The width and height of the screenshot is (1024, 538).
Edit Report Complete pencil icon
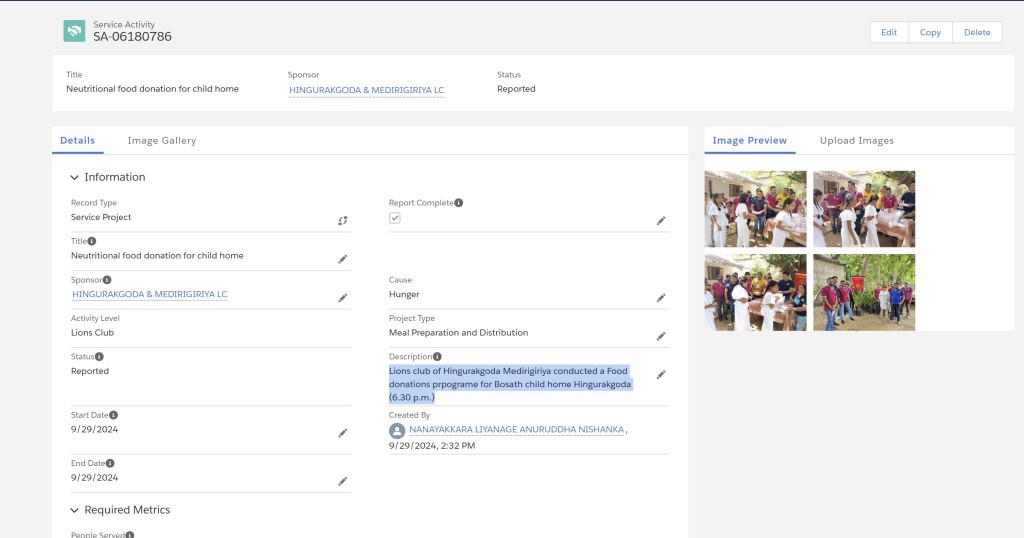click(661, 221)
